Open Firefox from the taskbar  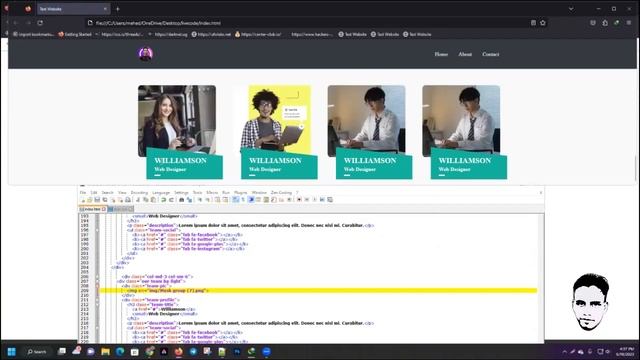[178, 351]
